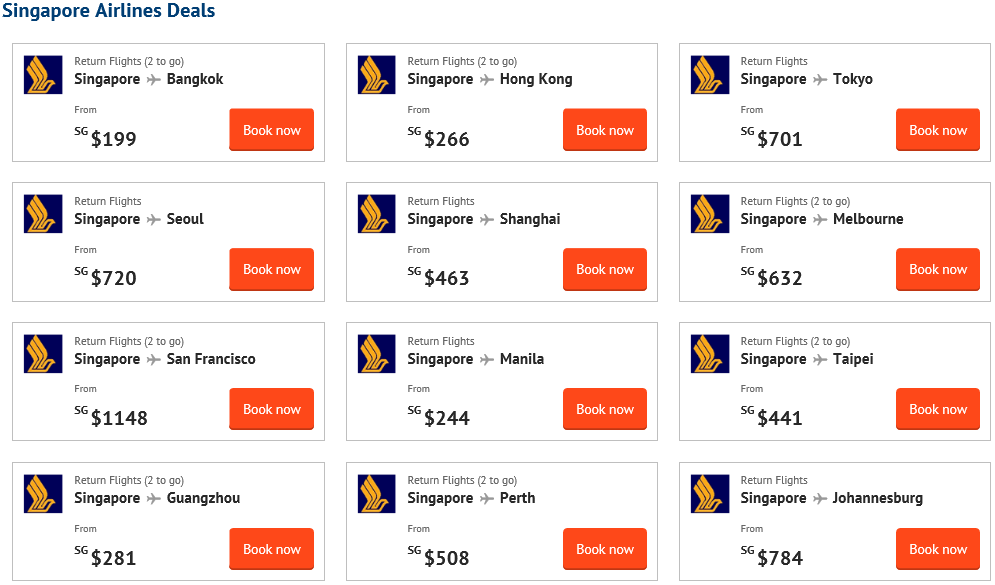Book the $720 Seoul return flight

click(272, 270)
